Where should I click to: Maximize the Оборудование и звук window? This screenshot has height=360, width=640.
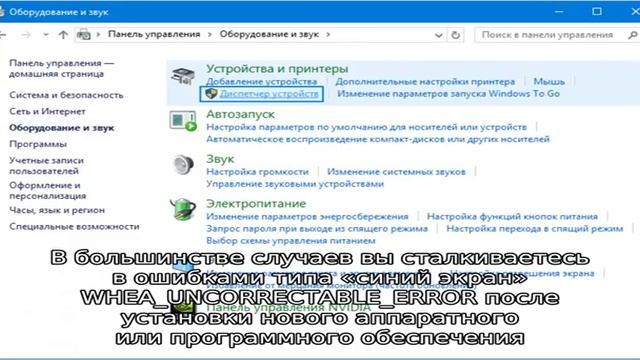point(597,11)
